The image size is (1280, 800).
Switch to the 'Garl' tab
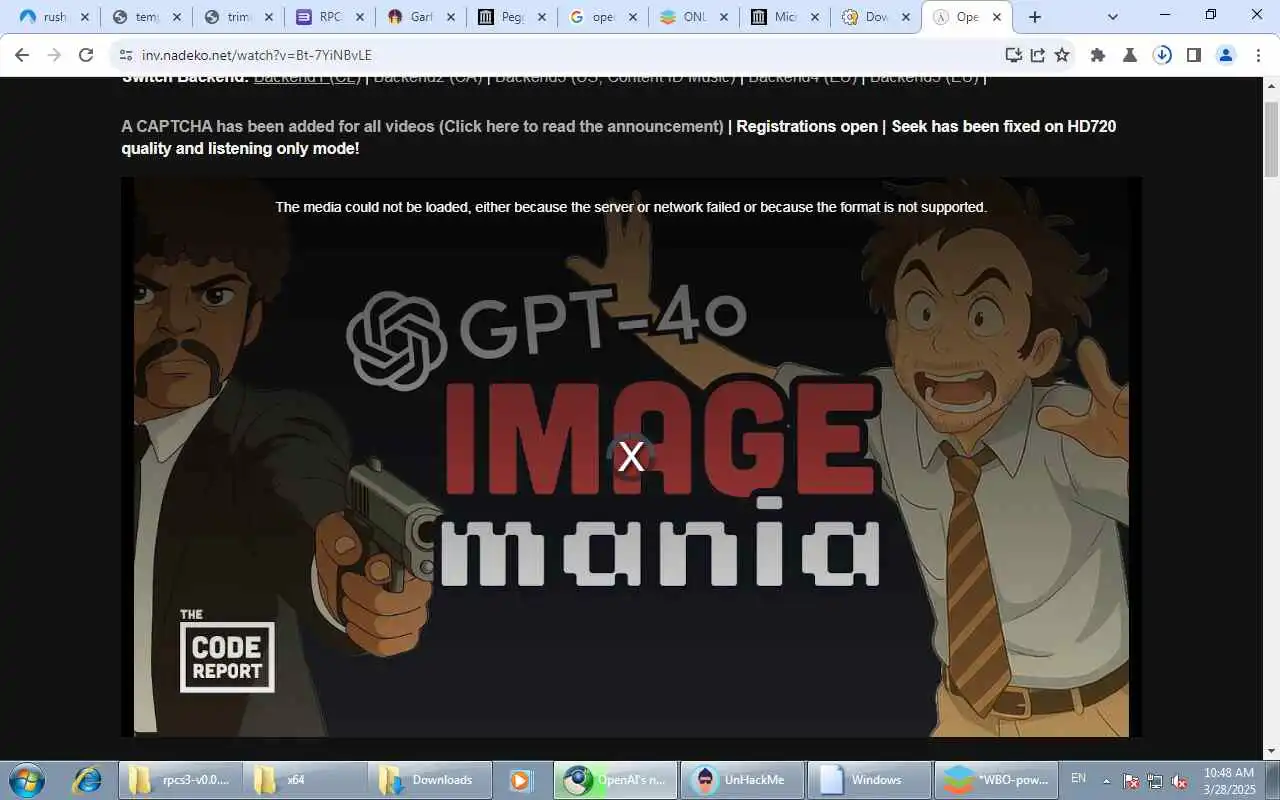[422, 17]
